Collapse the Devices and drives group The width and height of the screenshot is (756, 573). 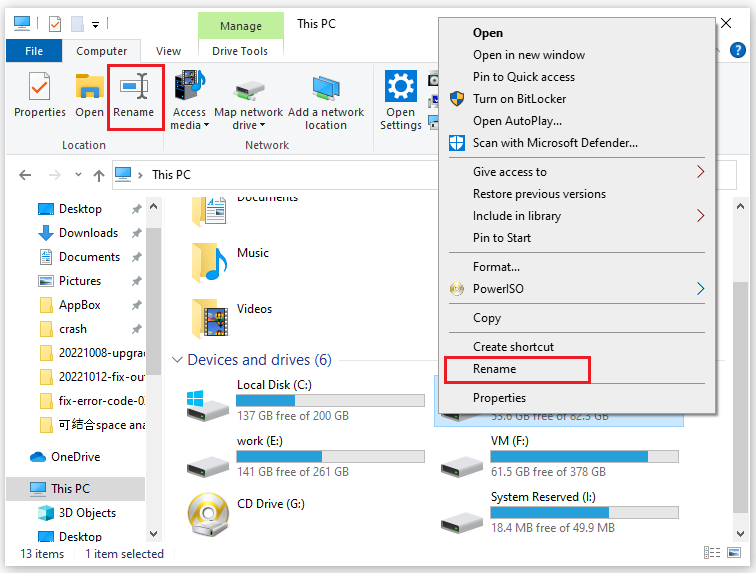point(177,360)
